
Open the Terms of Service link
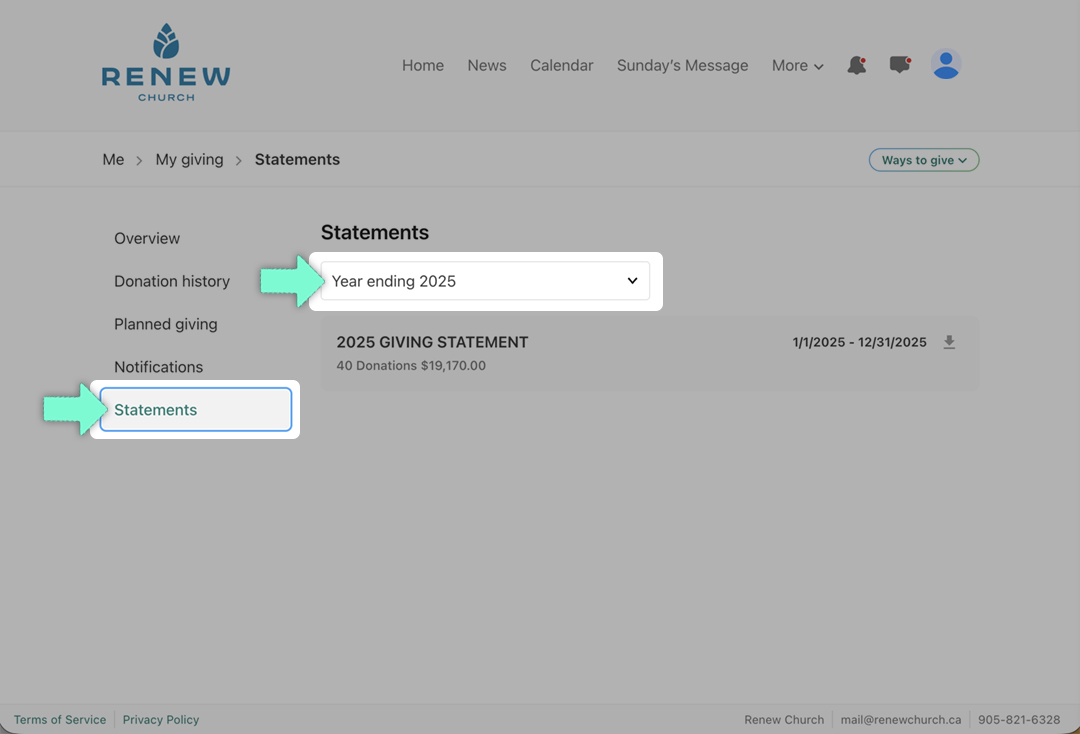pos(60,720)
